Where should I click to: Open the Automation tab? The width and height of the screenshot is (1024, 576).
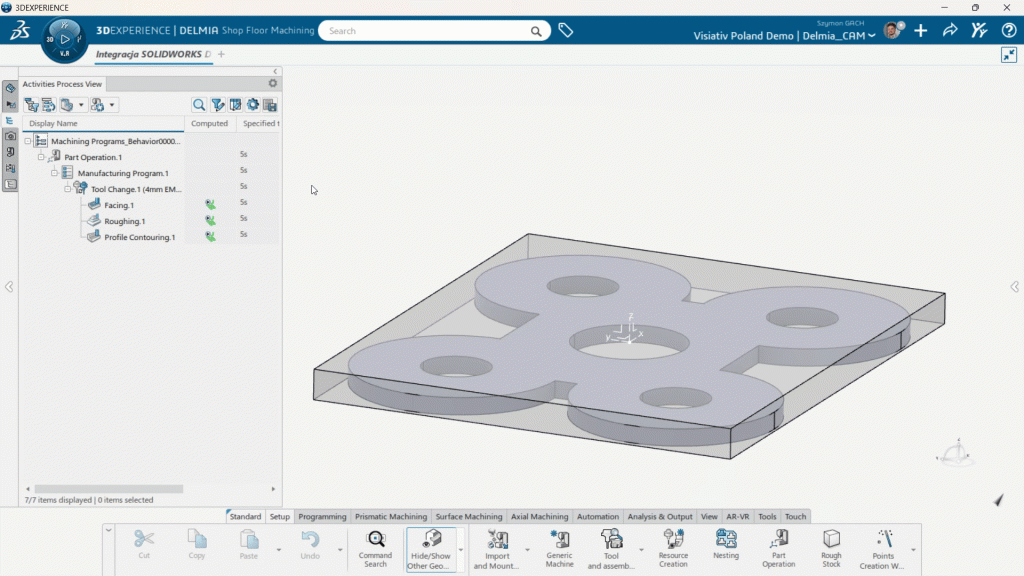pyautogui.click(x=598, y=516)
